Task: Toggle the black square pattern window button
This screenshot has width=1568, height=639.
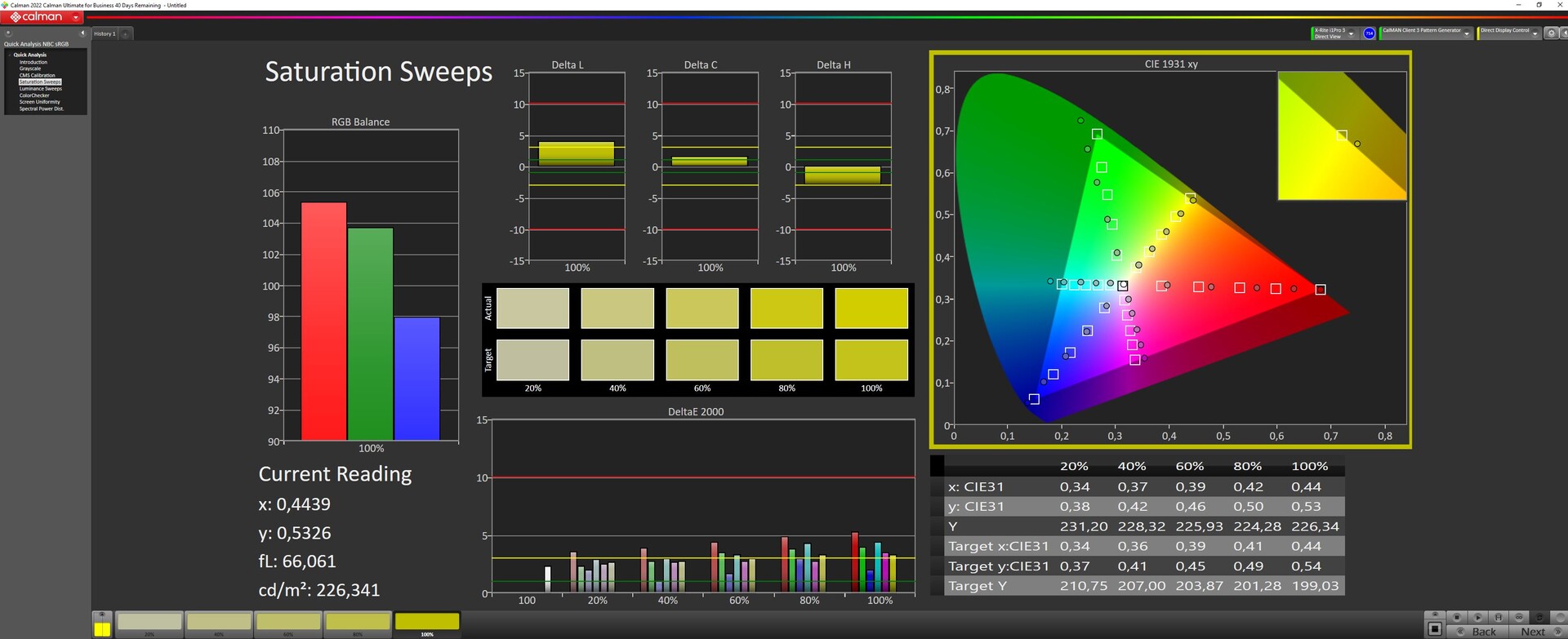Action: coord(1434,629)
